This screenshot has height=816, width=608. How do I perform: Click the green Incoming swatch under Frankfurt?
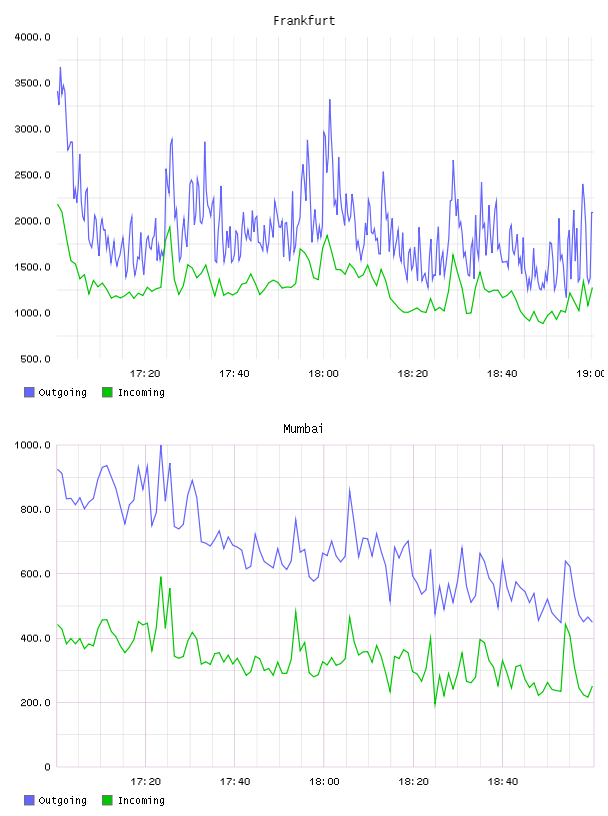pyautogui.click(x=107, y=392)
